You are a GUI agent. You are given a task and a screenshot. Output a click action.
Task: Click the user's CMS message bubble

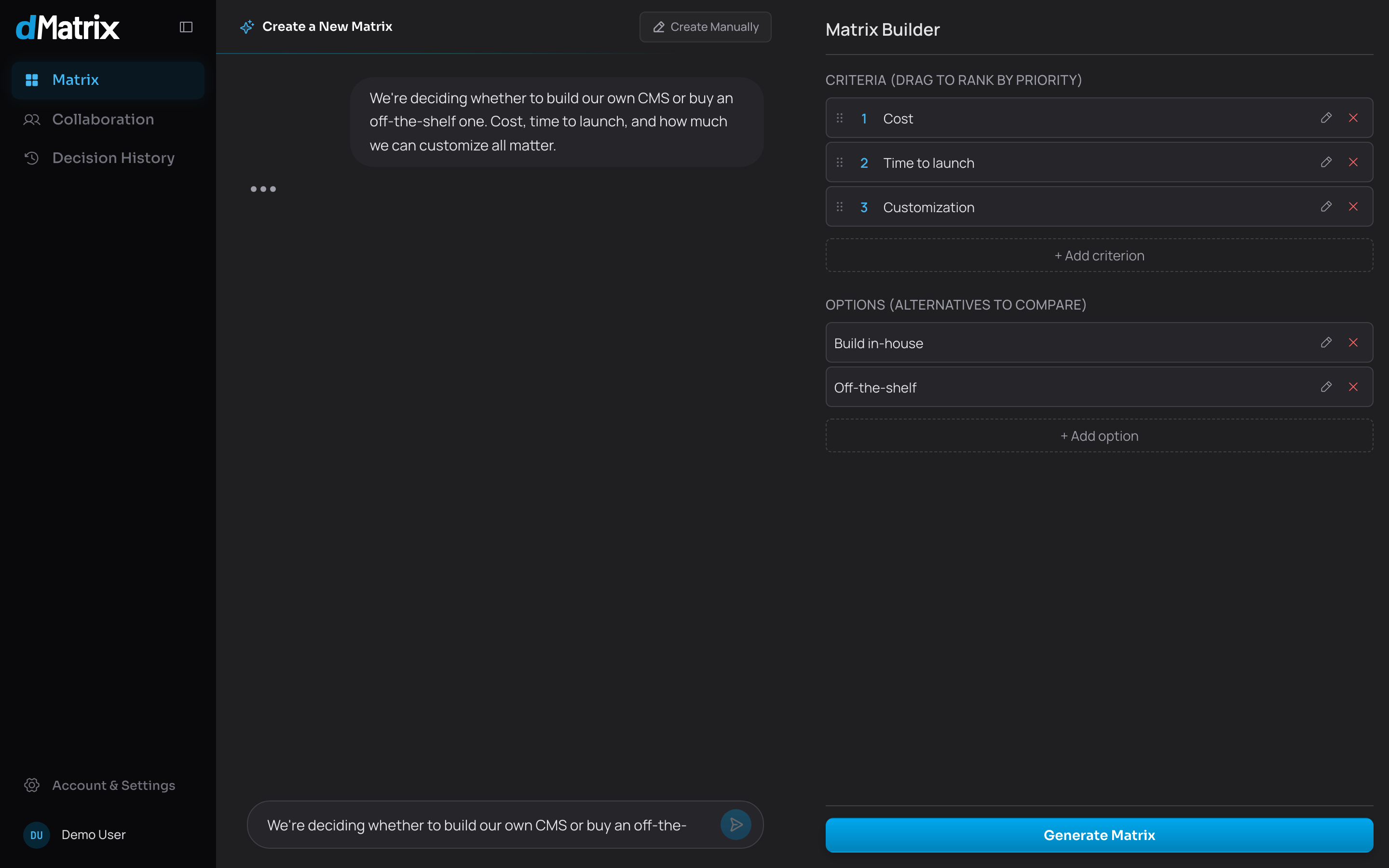[556, 122]
